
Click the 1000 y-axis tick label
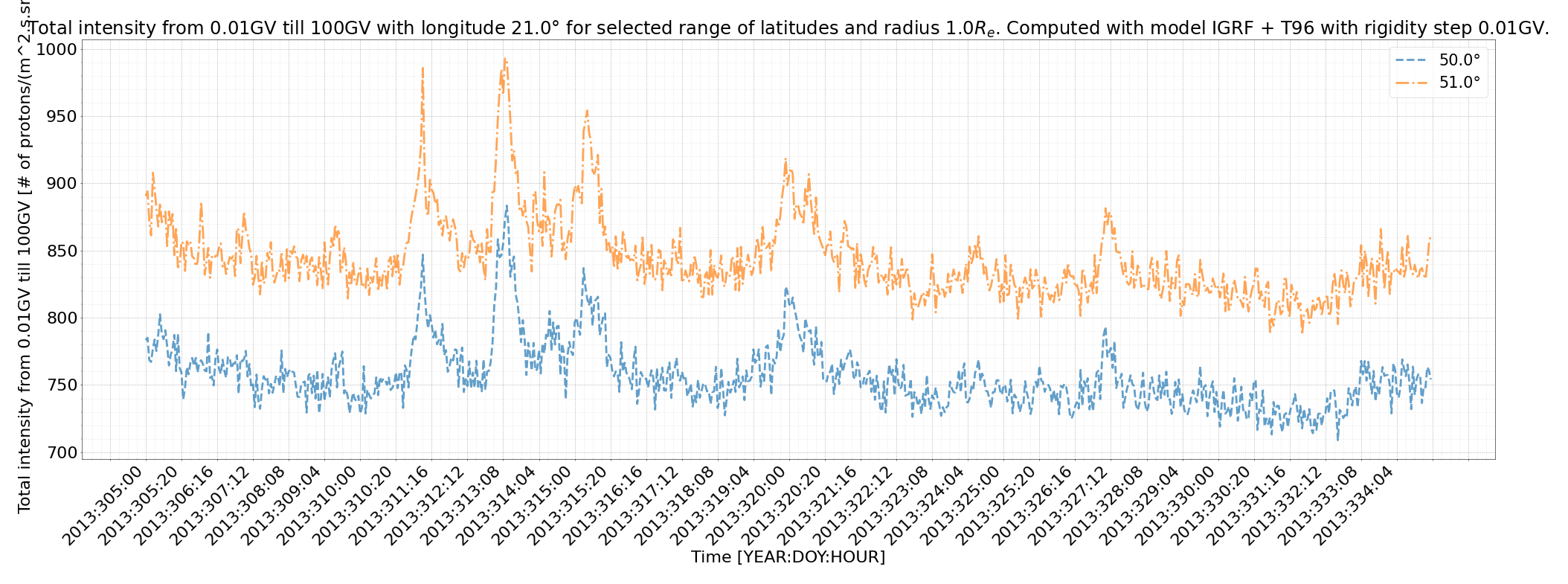pos(56,50)
